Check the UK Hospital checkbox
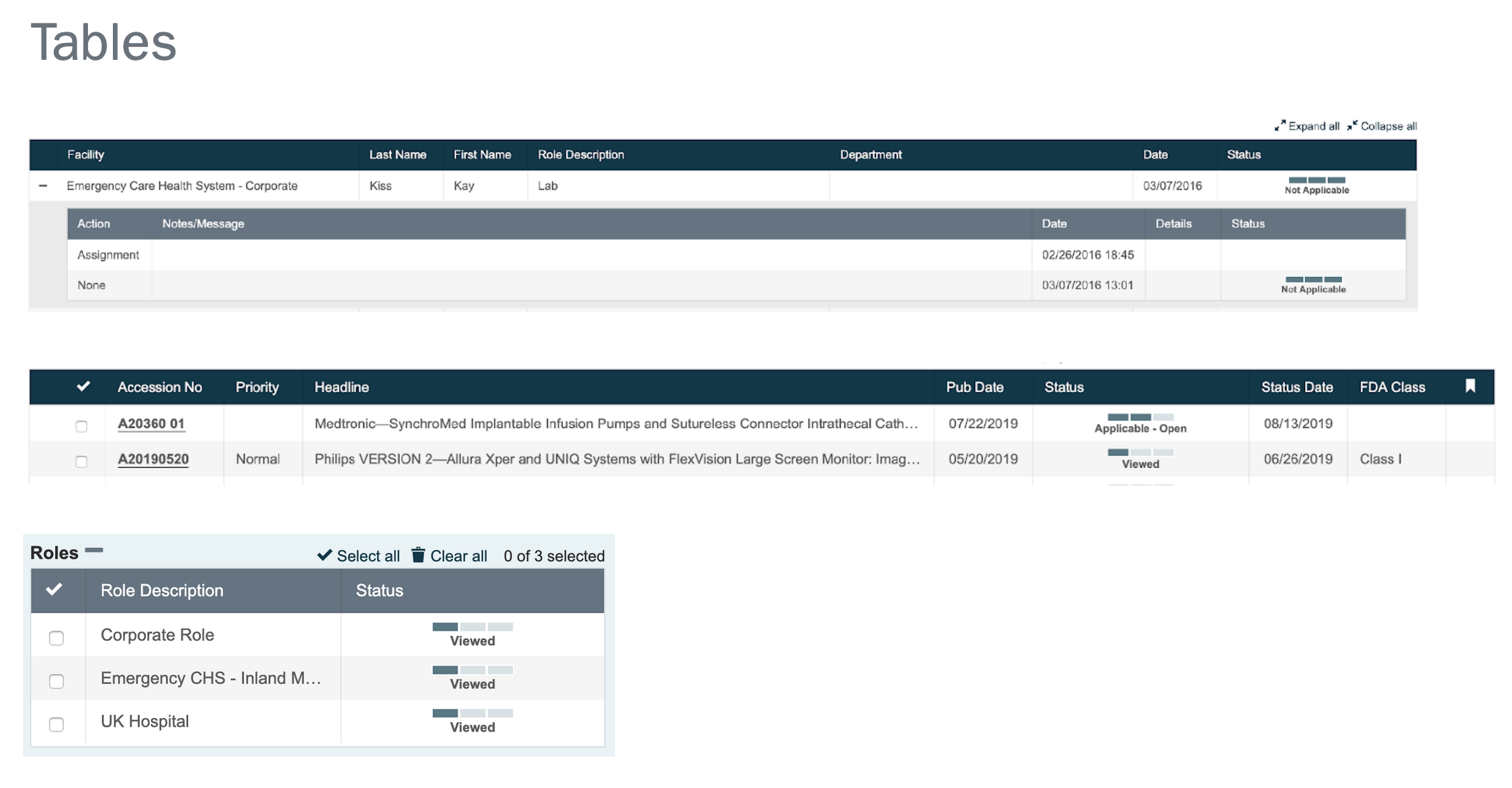The image size is (1512, 788). click(x=56, y=724)
